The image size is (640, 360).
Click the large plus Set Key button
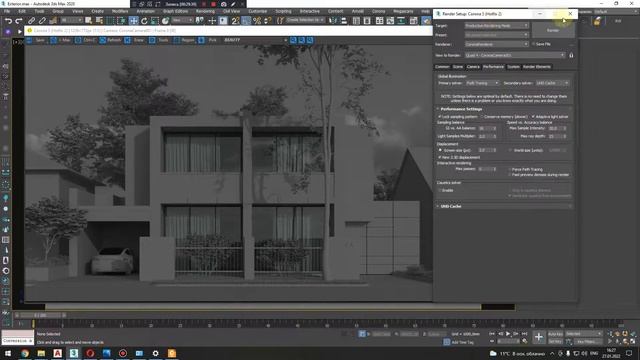[539, 337]
